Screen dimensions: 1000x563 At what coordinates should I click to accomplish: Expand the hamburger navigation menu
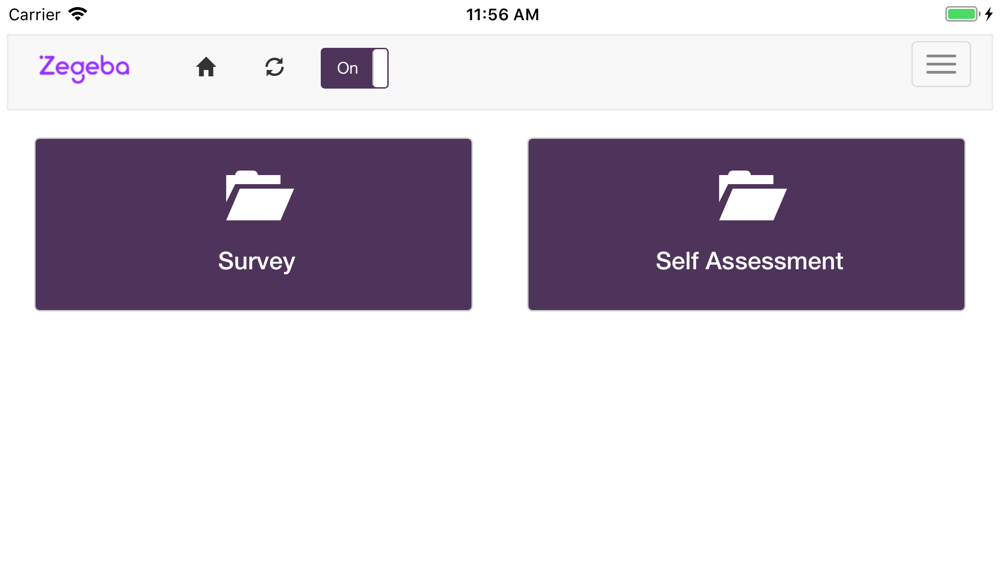(x=941, y=64)
